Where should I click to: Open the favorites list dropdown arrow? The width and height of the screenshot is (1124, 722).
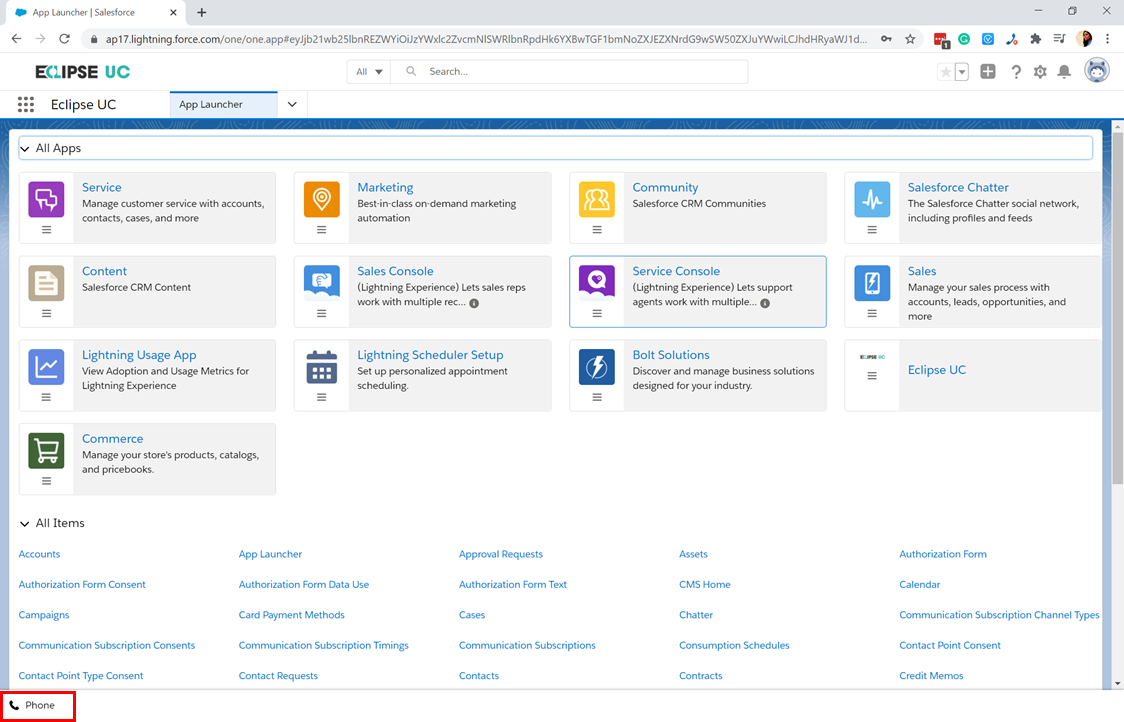click(x=962, y=72)
